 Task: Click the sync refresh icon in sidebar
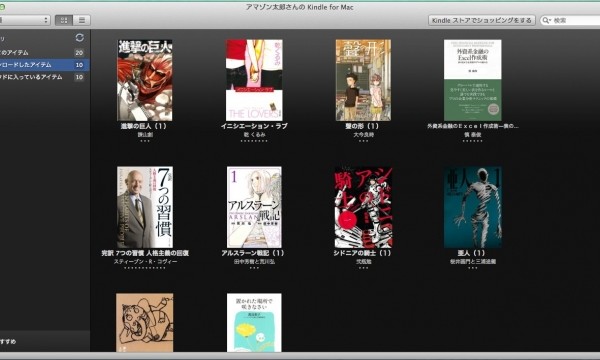[80, 37]
